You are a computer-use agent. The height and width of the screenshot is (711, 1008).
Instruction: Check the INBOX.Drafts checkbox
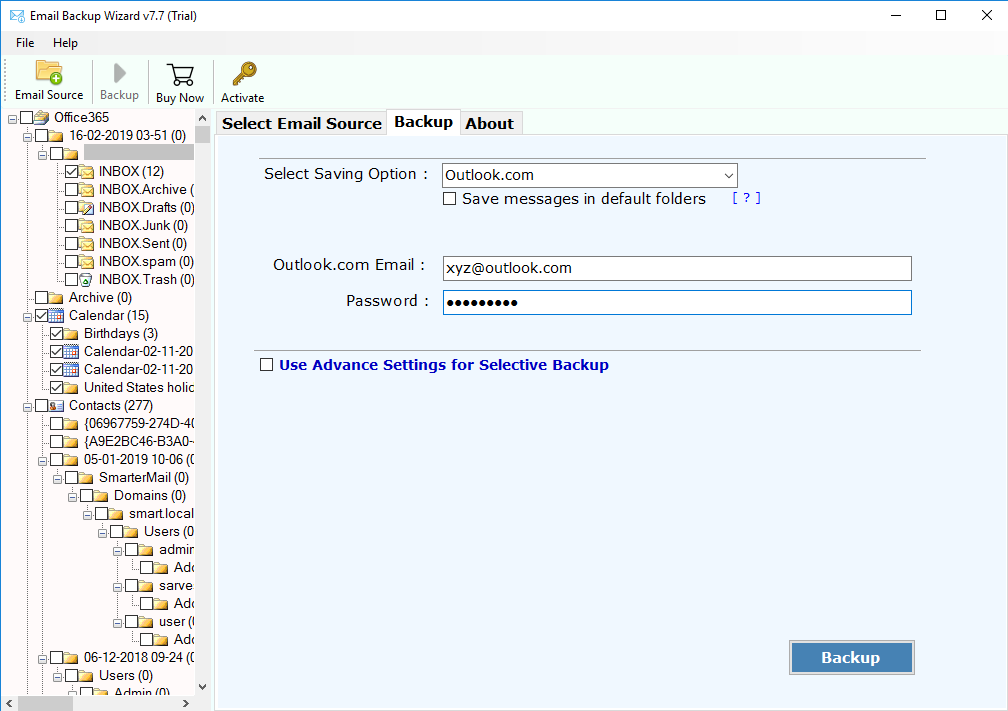click(x=71, y=208)
